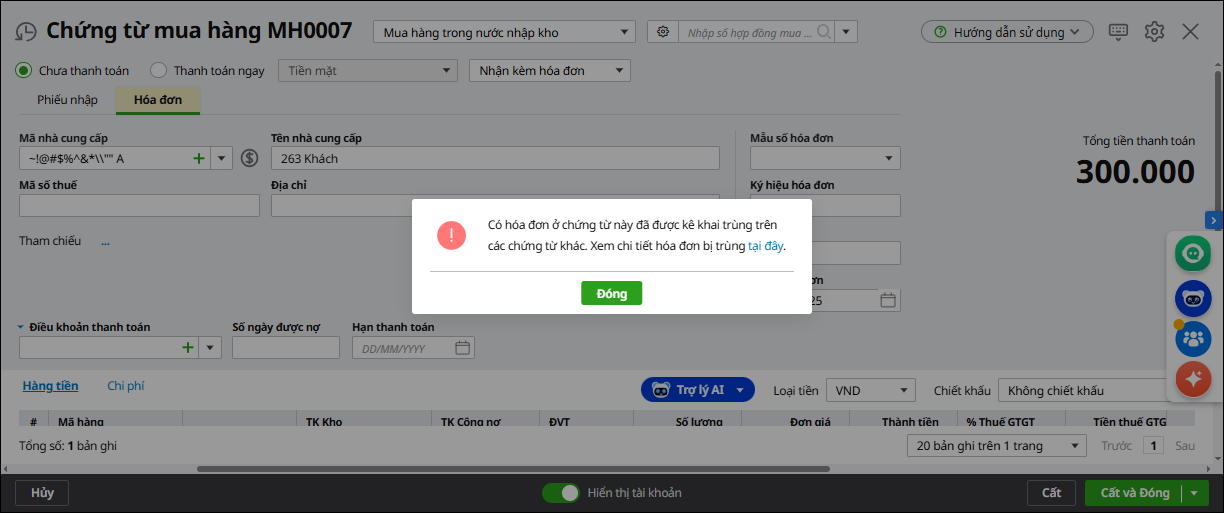Click the Thành tiền column header
The height and width of the screenshot is (513, 1224).
pyautogui.click(x=910, y=422)
